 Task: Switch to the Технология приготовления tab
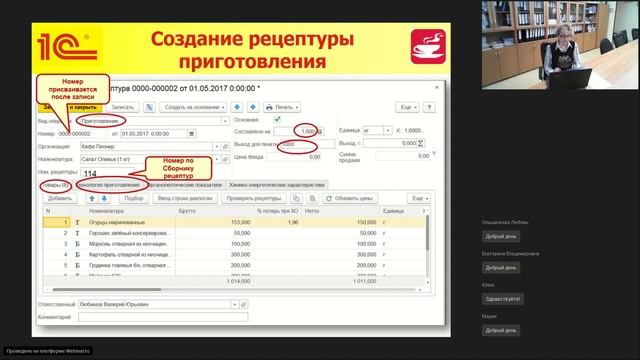109,185
